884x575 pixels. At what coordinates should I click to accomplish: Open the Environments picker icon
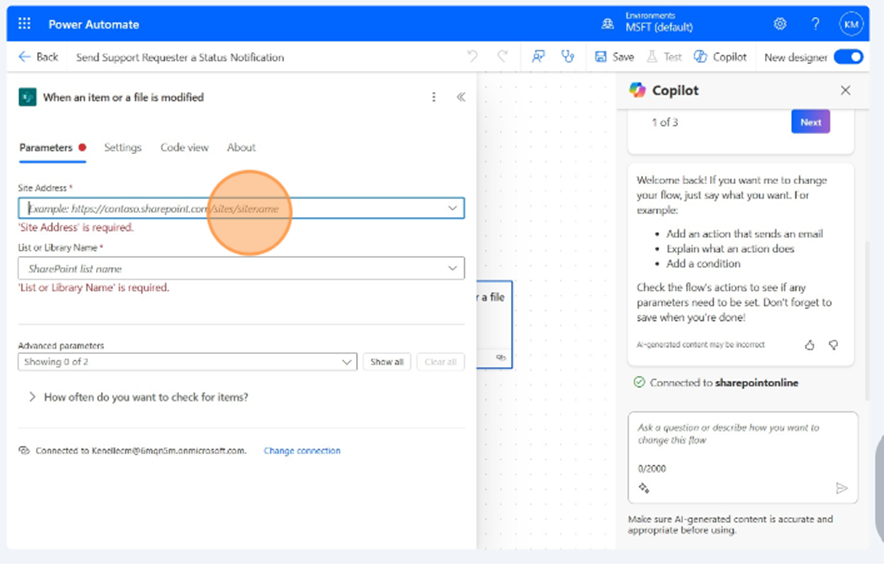(x=607, y=24)
